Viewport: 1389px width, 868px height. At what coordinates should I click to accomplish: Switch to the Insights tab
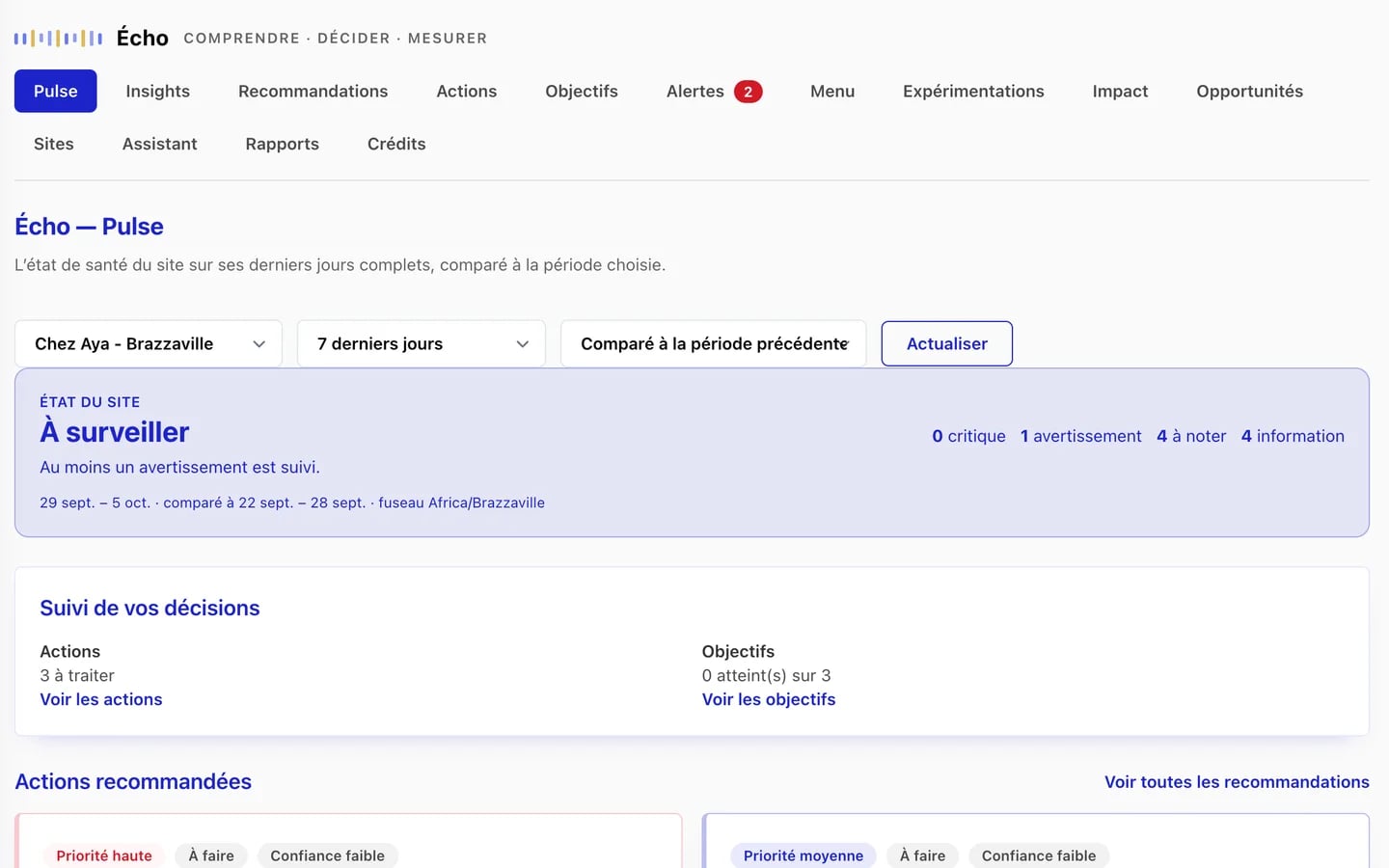(x=157, y=91)
